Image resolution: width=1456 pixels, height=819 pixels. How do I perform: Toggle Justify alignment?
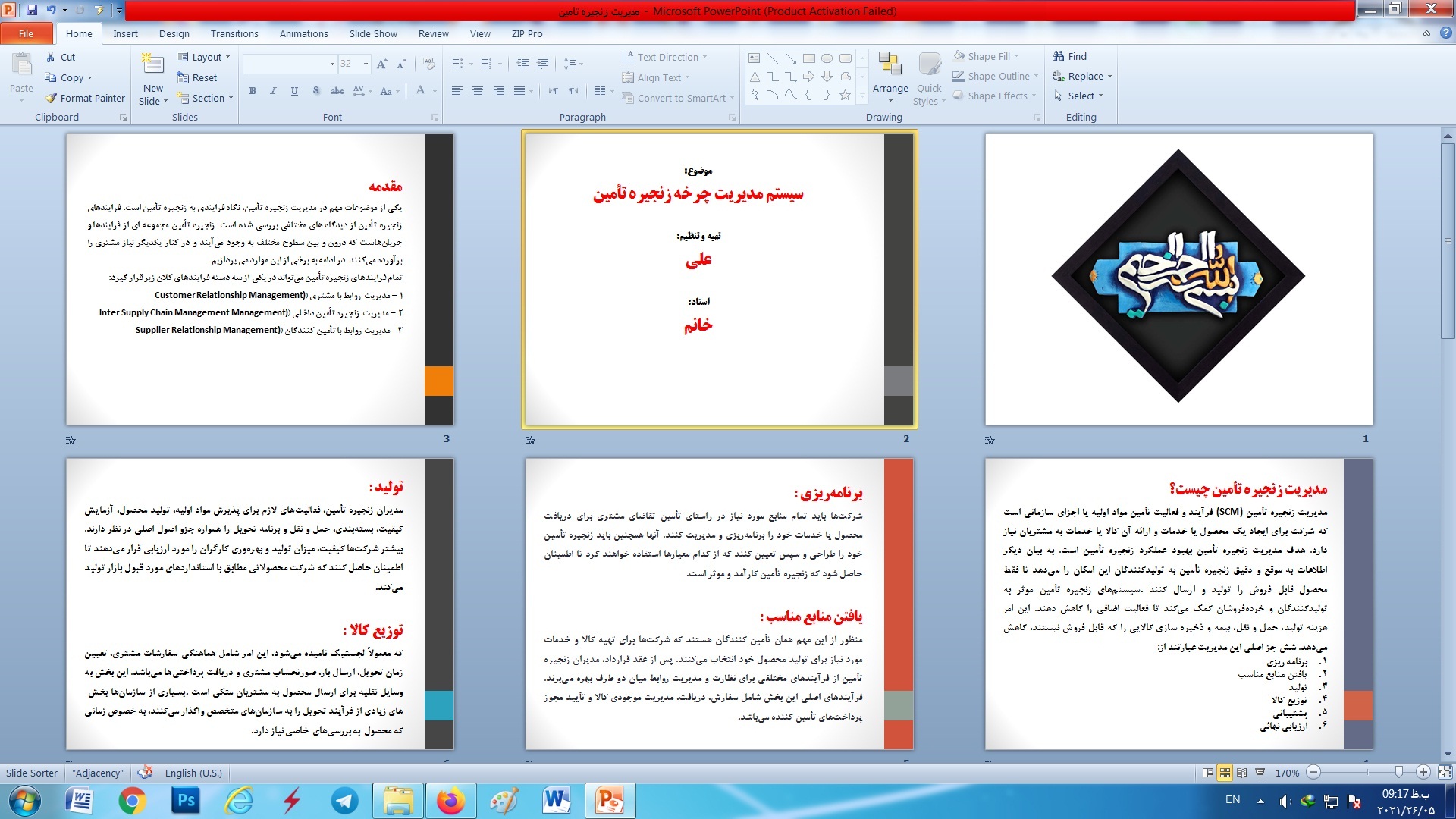(519, 91)
